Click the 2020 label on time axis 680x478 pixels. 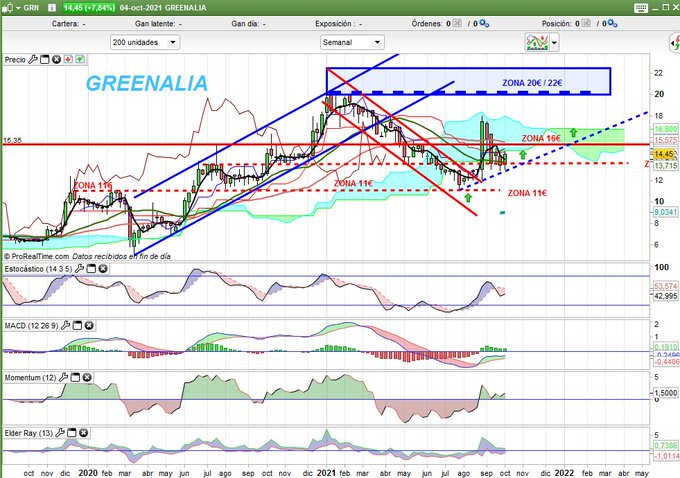(88, 473)
